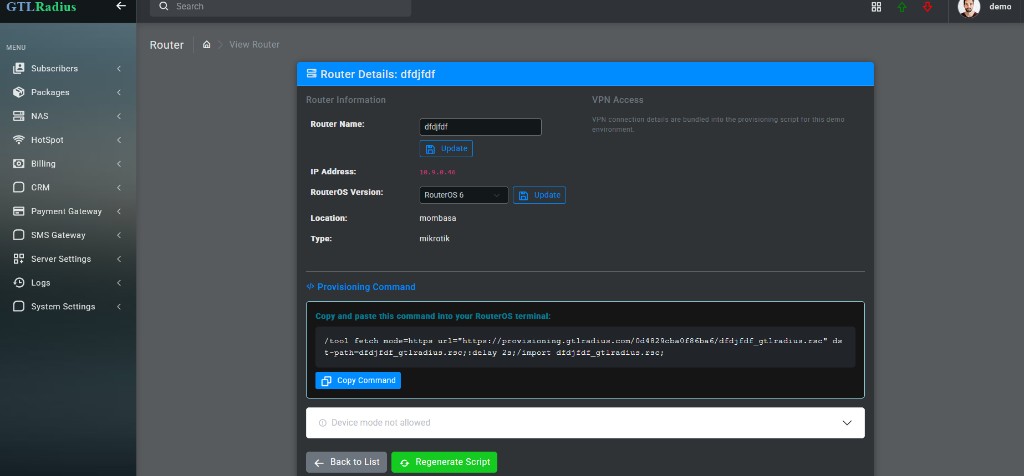This screenshot has height=476, width=1024.
Task: Click info icon beside Device mode not allowed
Action: tap(323, 423)
